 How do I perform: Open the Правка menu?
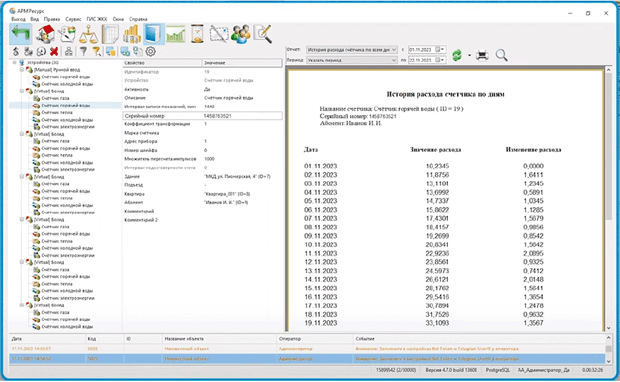(52, 19)
